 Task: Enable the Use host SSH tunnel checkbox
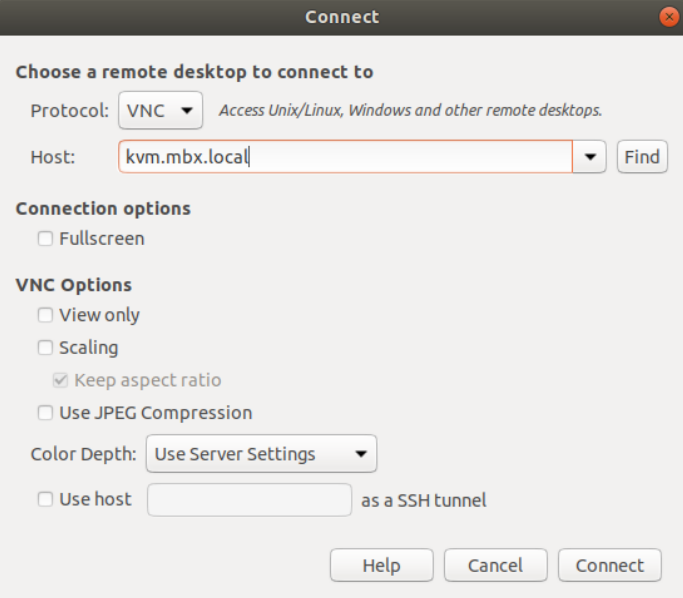coord(45,499)
